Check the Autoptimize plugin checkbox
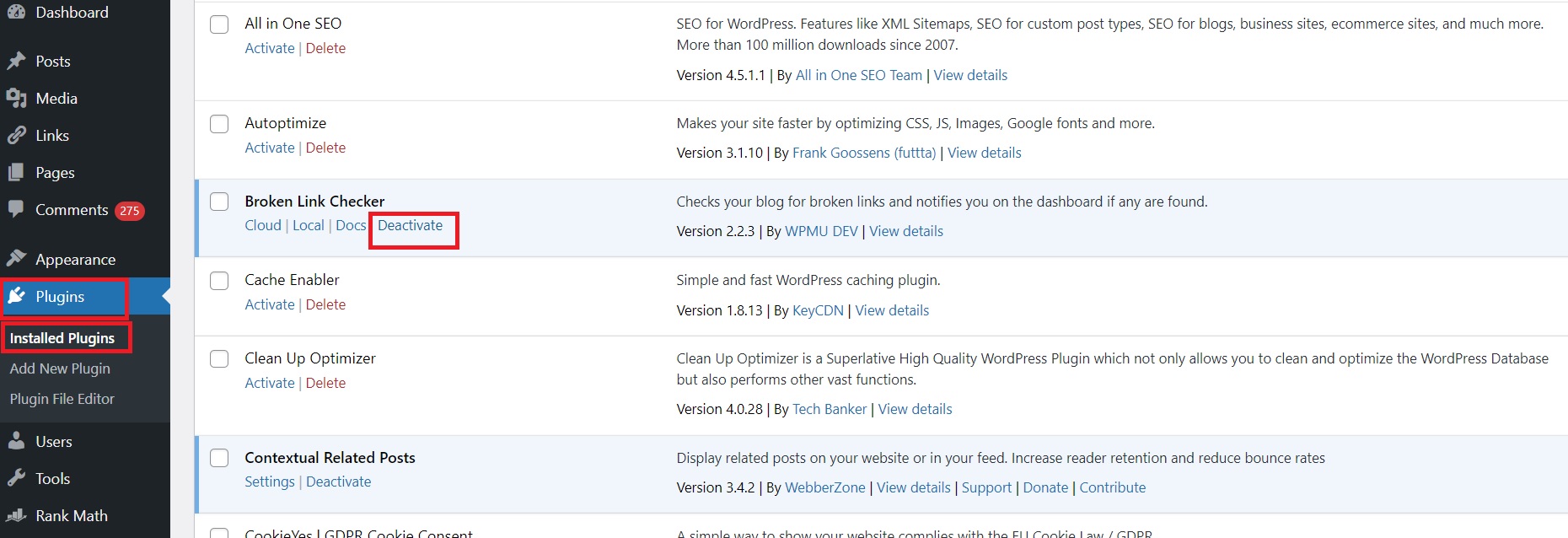This screenshot has width=1568, height=538. coord(219,124)
